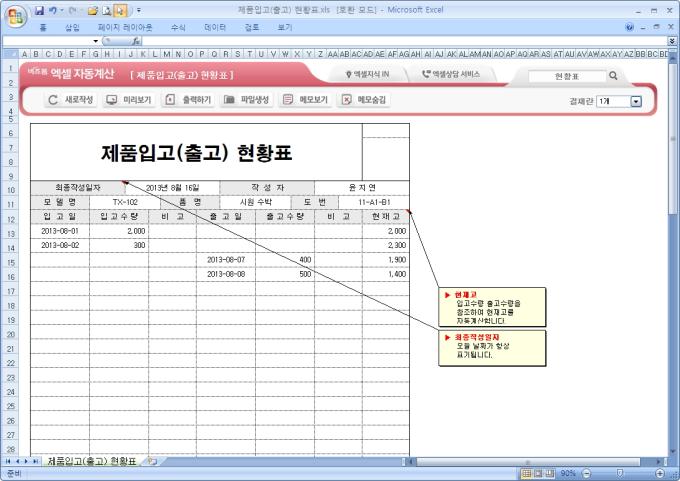The image size is (680, 481).
Task: Open the Name Box dropdown arrow
Action: [x=95, y=41]
